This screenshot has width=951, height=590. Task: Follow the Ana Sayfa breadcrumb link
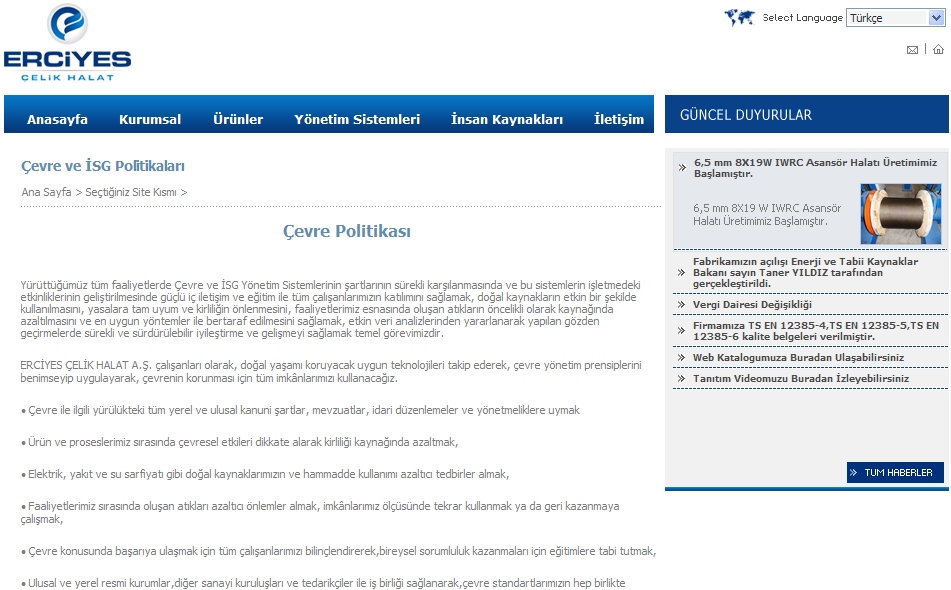46,192
